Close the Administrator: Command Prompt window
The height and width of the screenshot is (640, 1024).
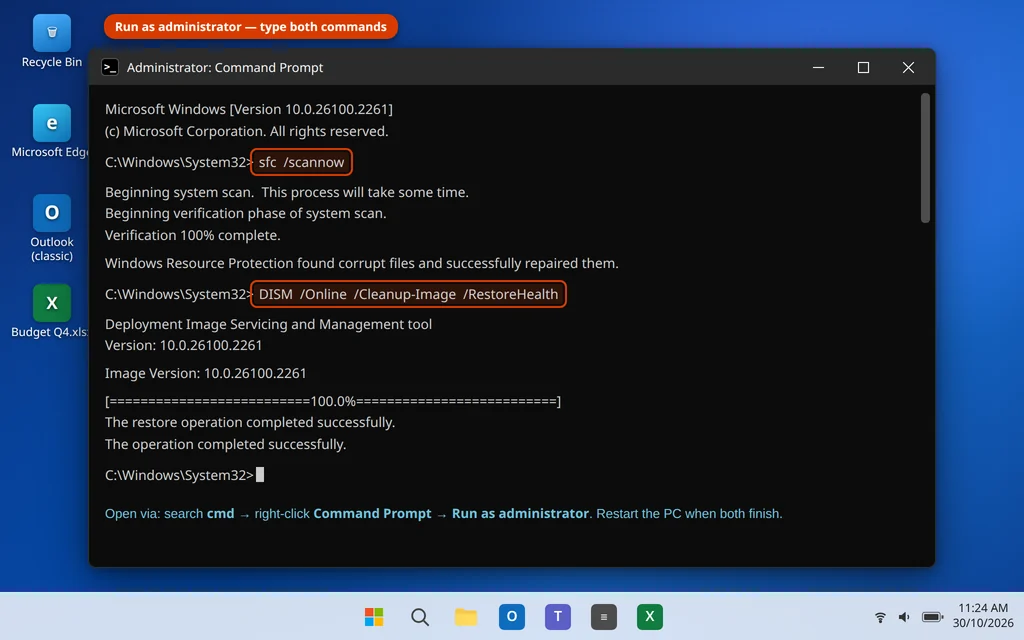tap(908, 67)
